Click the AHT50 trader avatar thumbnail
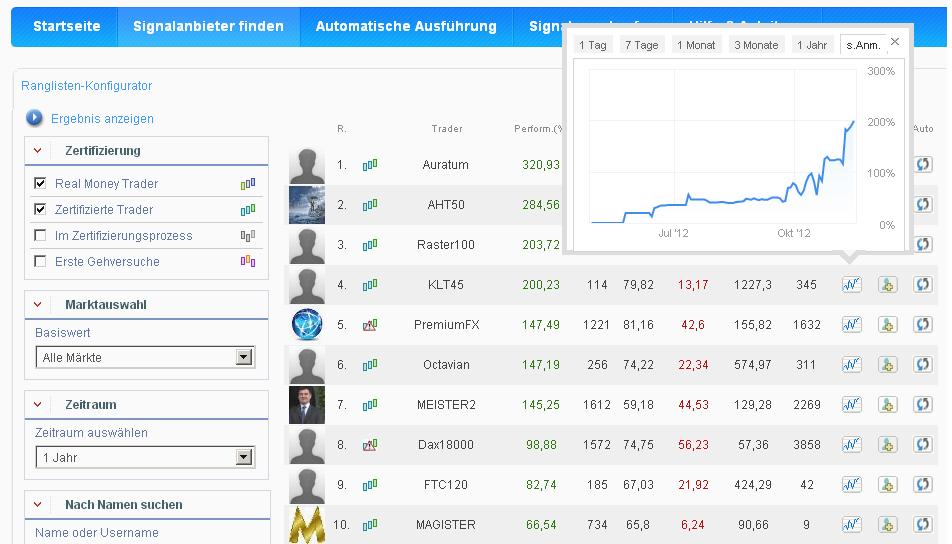Image resolution: width=952 pixels, height=544 pixels. click(307, 205)
